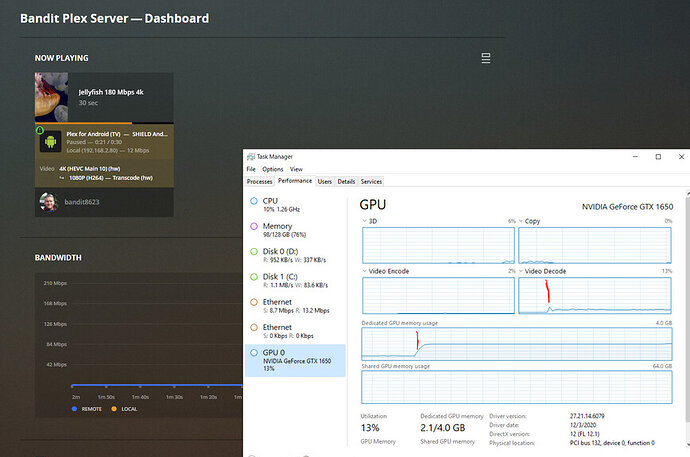Image resolution: width=690 pixels, height=457 pixels.
Task: Maximize the Task Manager window
Action: tap(658, 157)
